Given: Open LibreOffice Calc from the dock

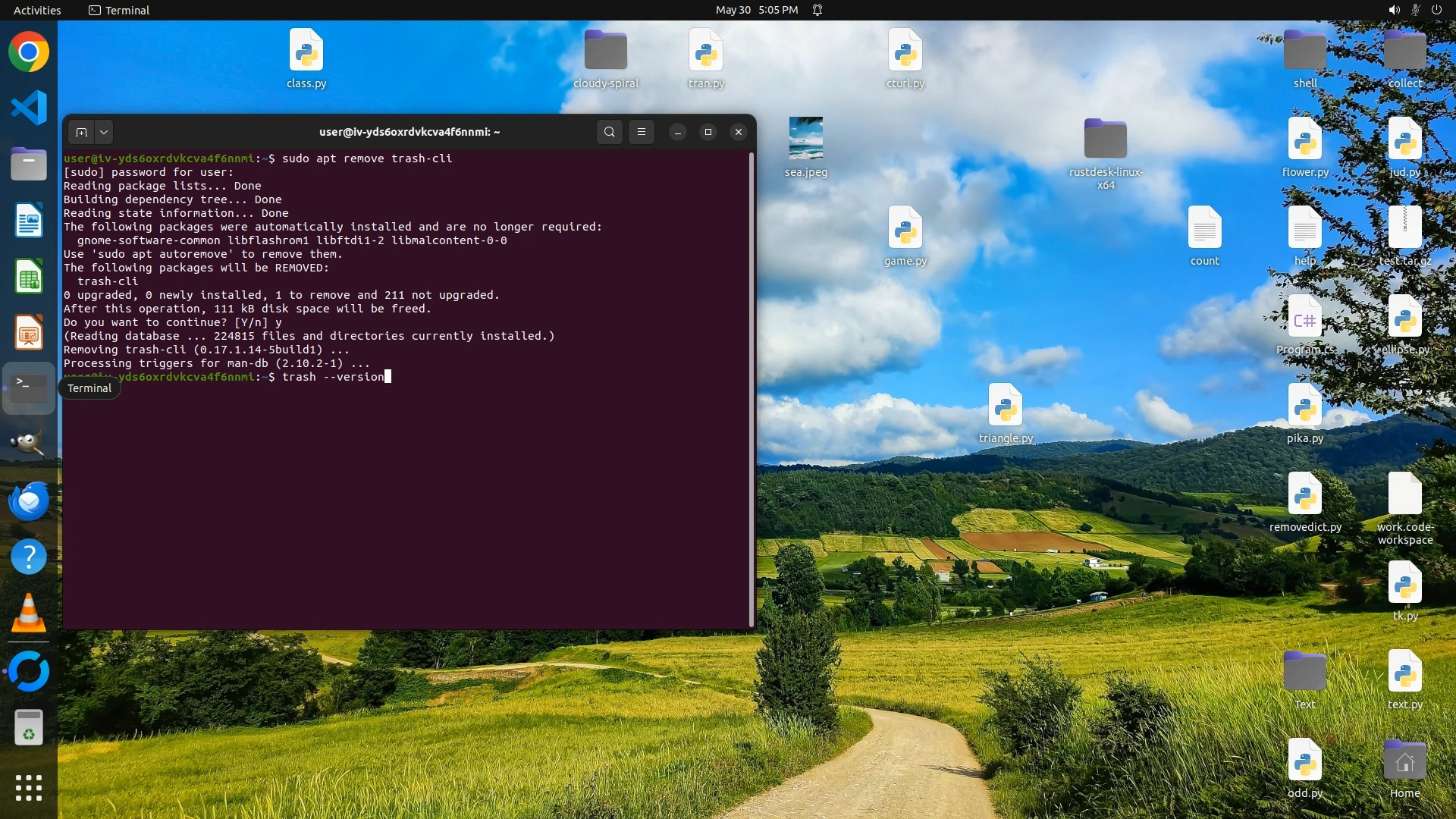Looking at the screenshot, I should [29, 276].
